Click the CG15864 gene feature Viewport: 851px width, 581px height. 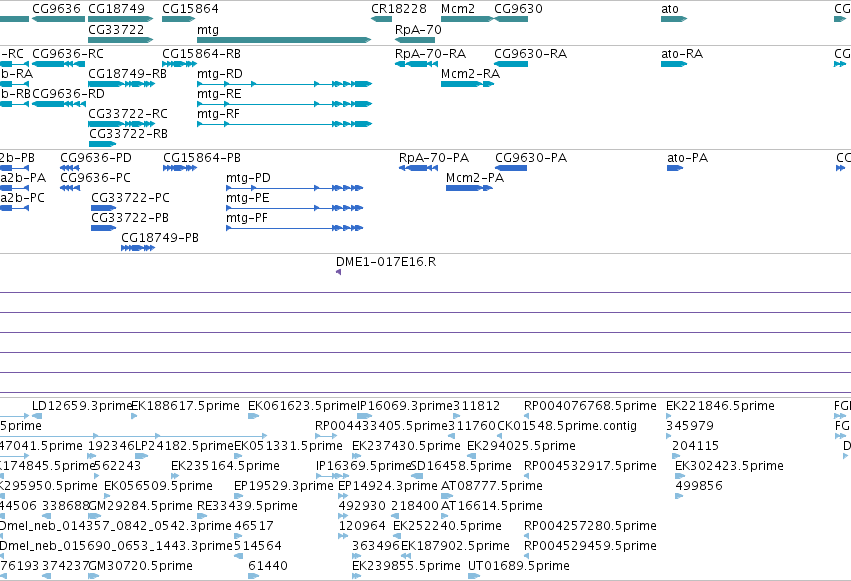point(179,19)
